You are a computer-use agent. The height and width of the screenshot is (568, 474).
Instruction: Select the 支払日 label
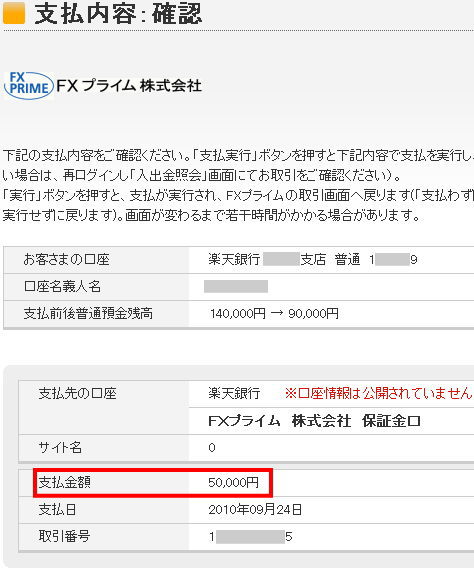point(57,510)
